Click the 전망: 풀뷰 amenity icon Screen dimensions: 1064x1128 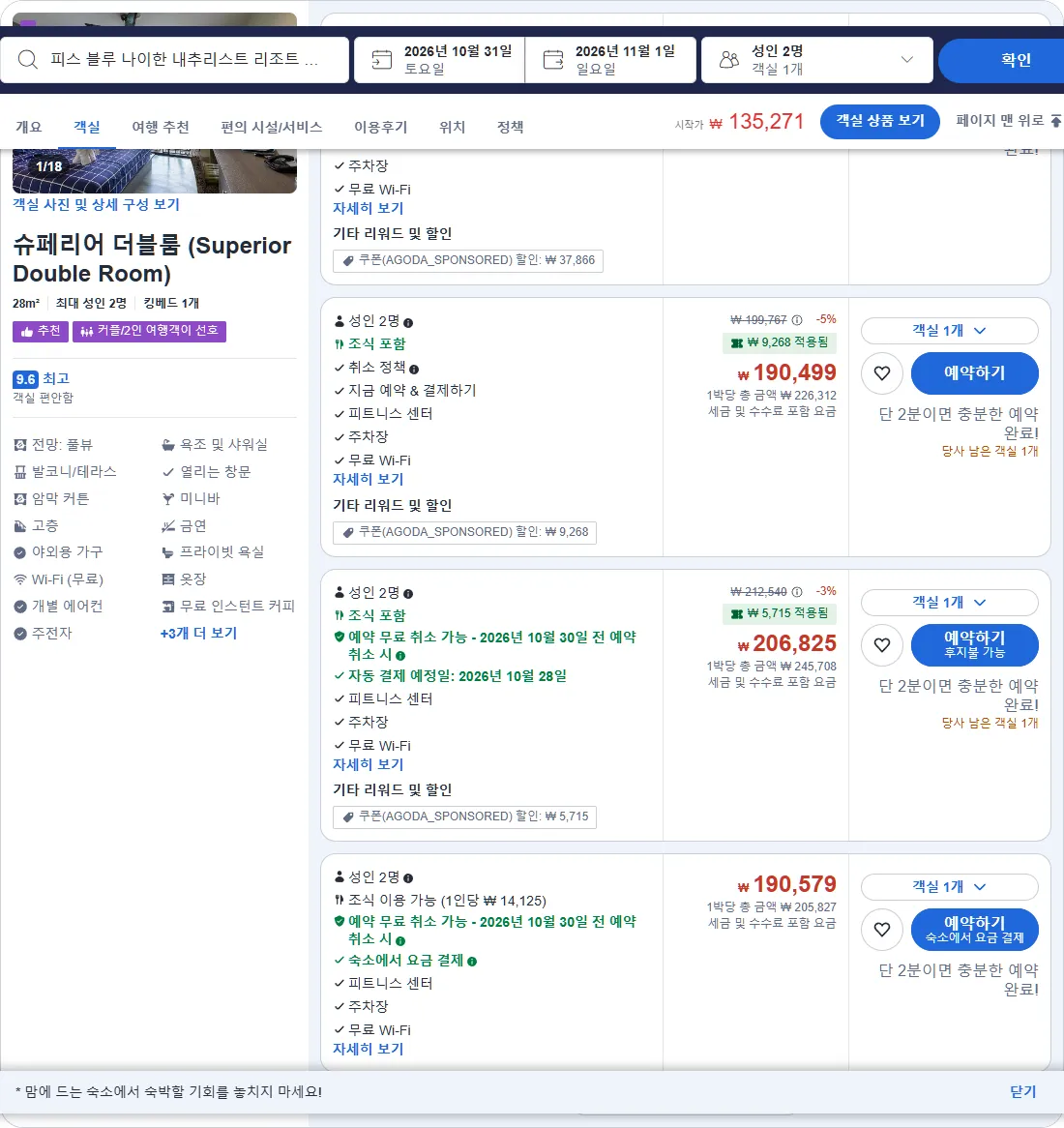(x=20, y=445)
